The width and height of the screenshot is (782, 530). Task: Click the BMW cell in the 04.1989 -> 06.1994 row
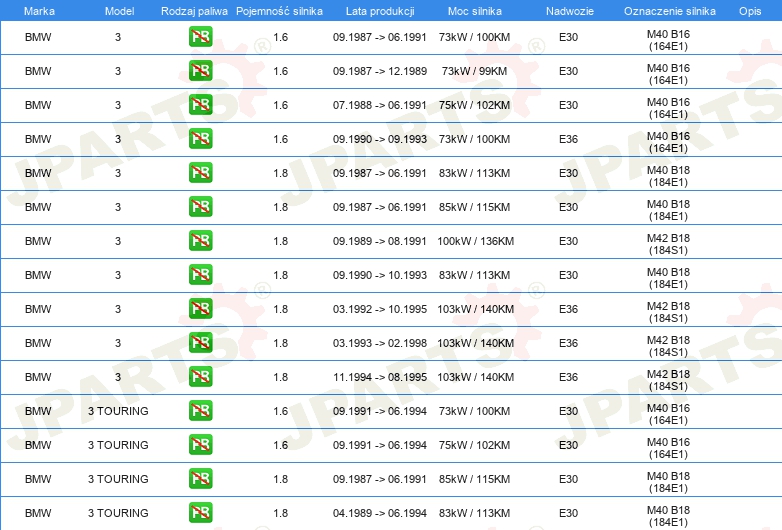pos(38,513)
